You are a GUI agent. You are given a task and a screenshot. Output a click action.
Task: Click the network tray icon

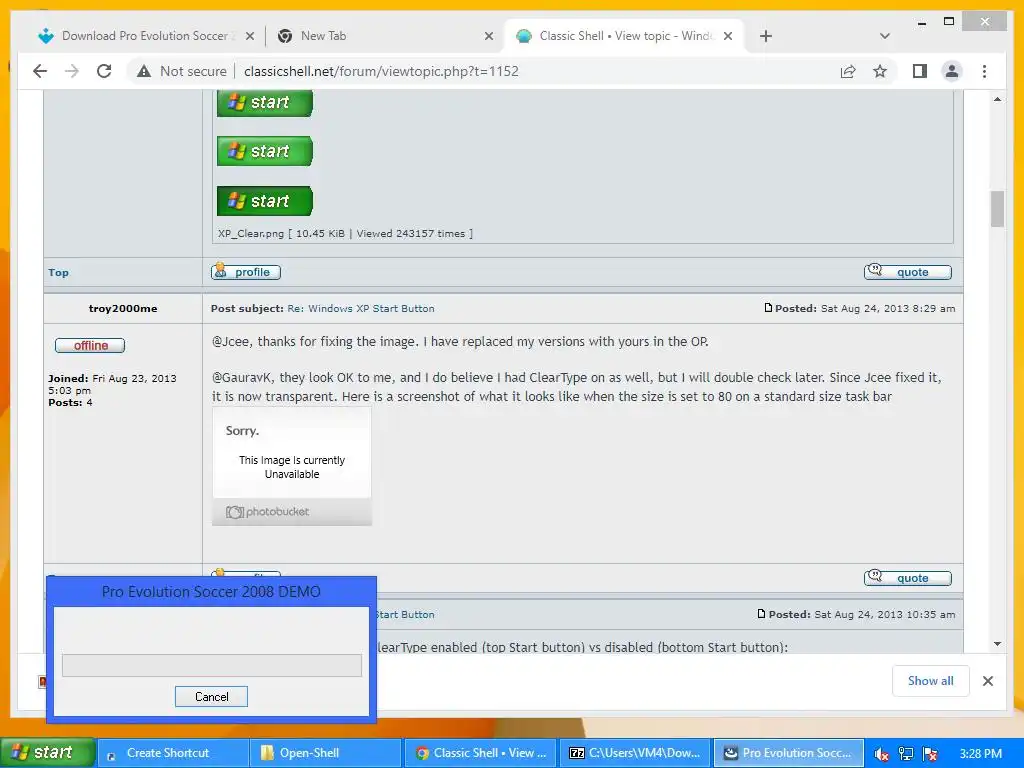click(x=906, y=754)
